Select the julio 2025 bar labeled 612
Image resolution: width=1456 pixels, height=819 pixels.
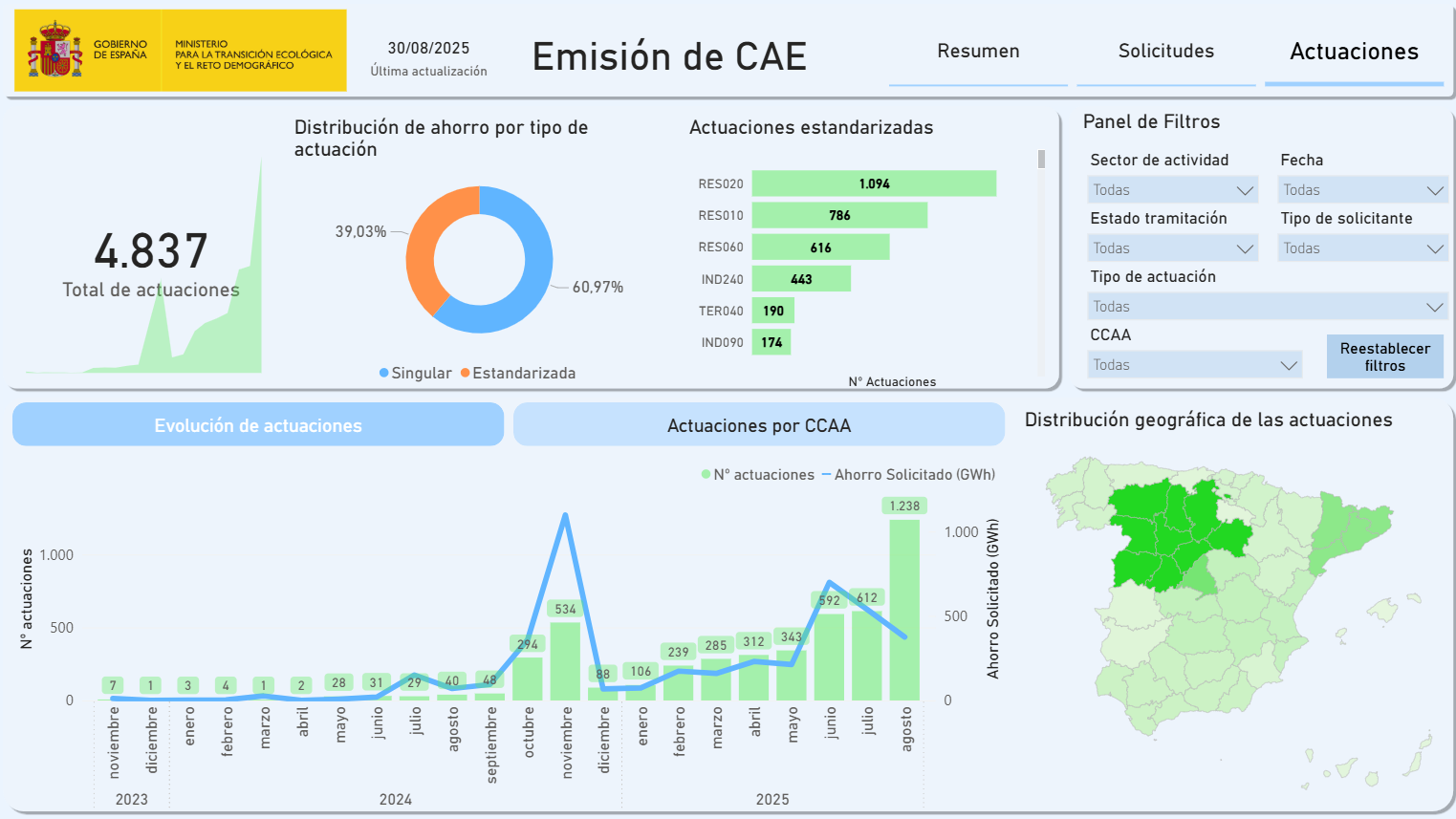point(867,656)
